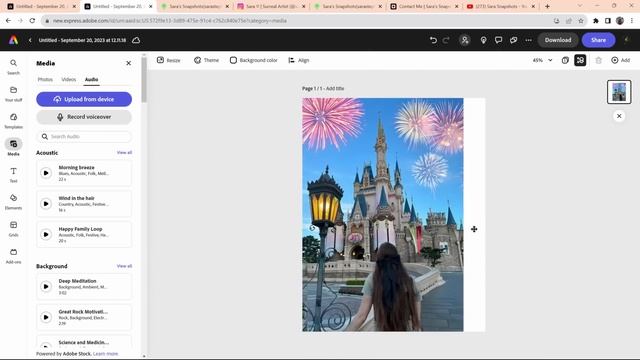Select the castle image on canvas
The height and width of the screenshot is (360, 640).
(382, 215)
